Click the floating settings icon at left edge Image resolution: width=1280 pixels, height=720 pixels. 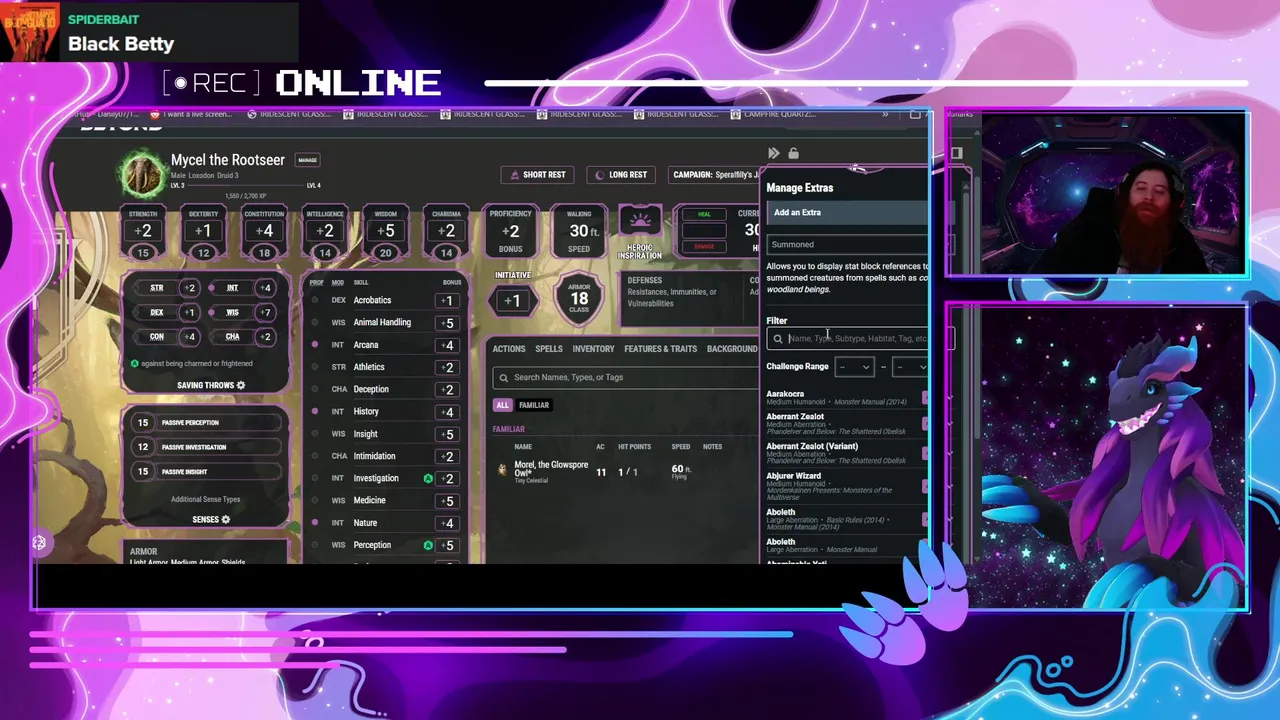(x=39, y=543)
